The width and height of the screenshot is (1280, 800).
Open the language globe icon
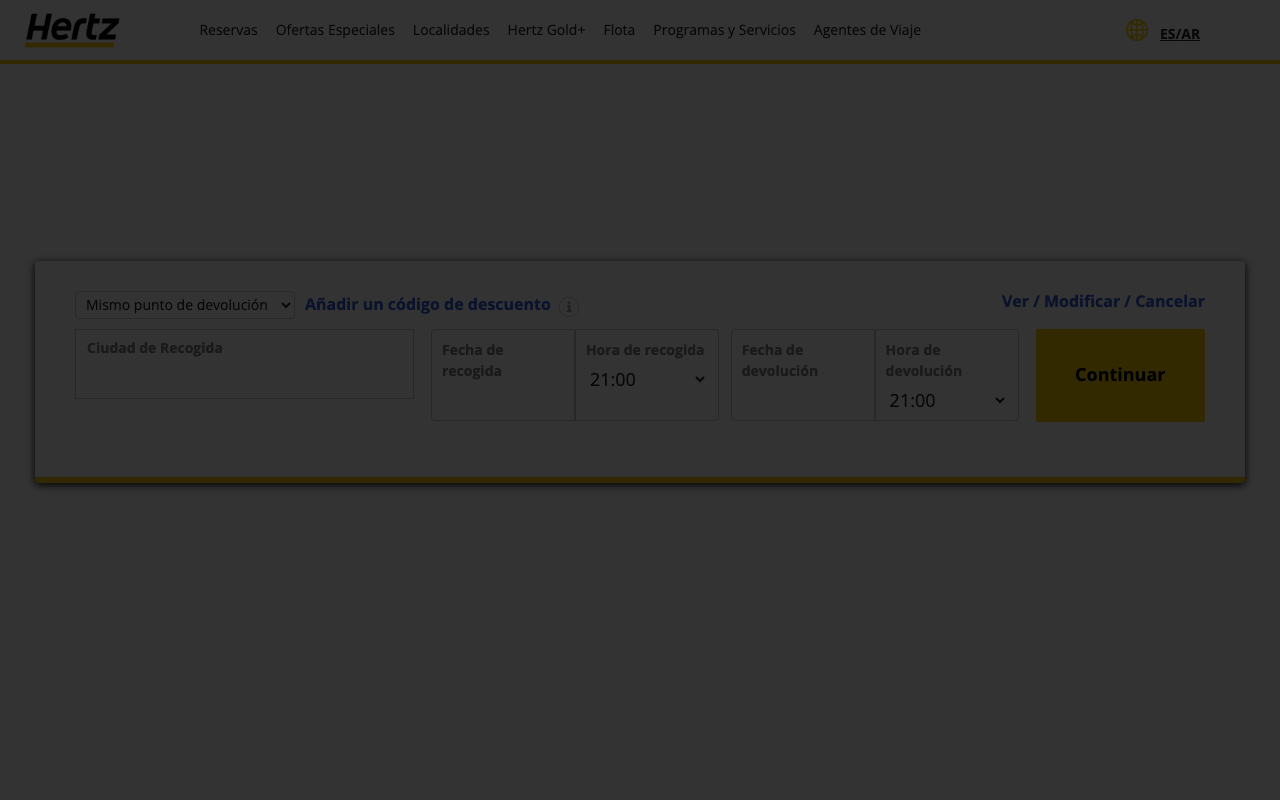tap(1137, 30)
